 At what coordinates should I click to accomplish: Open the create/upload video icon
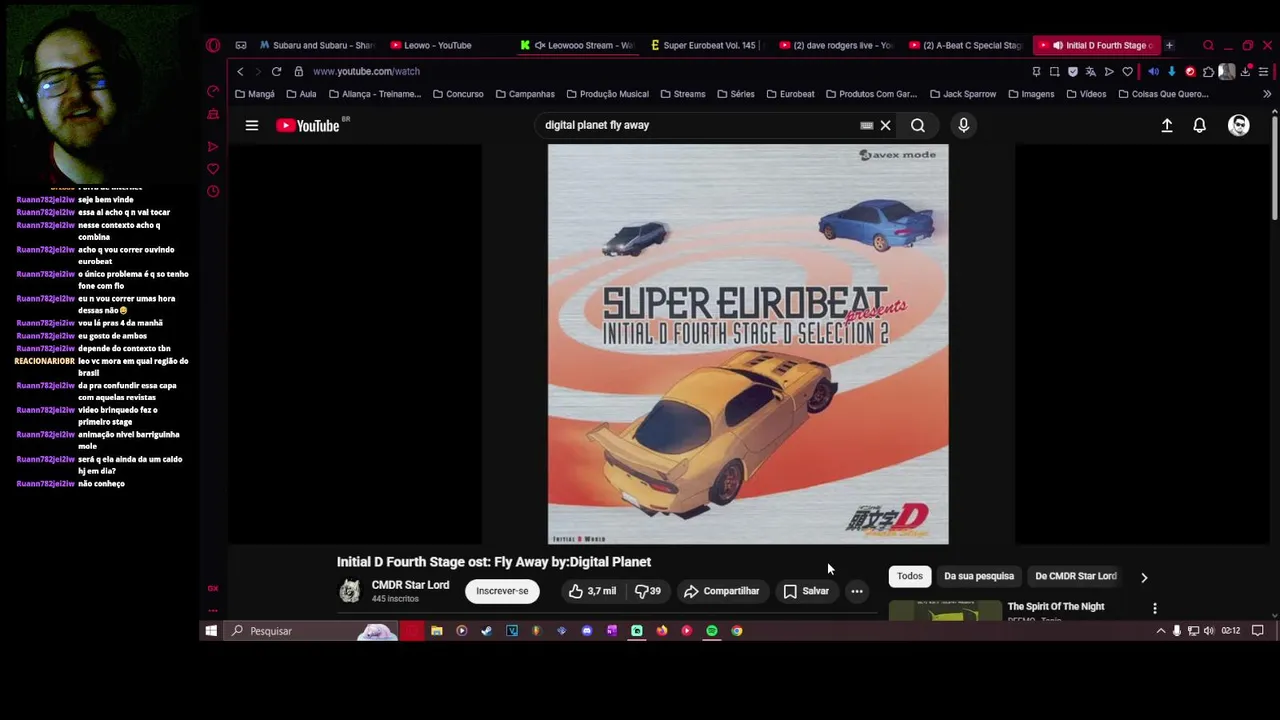1167,126
